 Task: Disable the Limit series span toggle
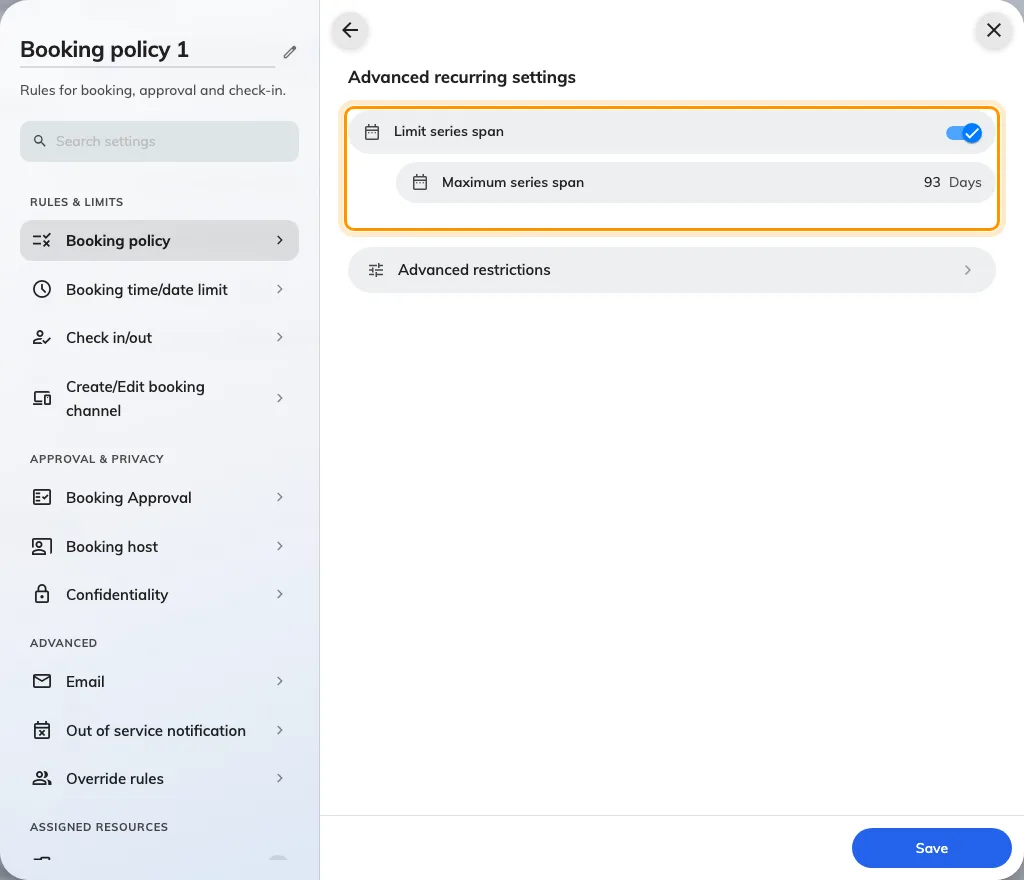click(963, 133)
